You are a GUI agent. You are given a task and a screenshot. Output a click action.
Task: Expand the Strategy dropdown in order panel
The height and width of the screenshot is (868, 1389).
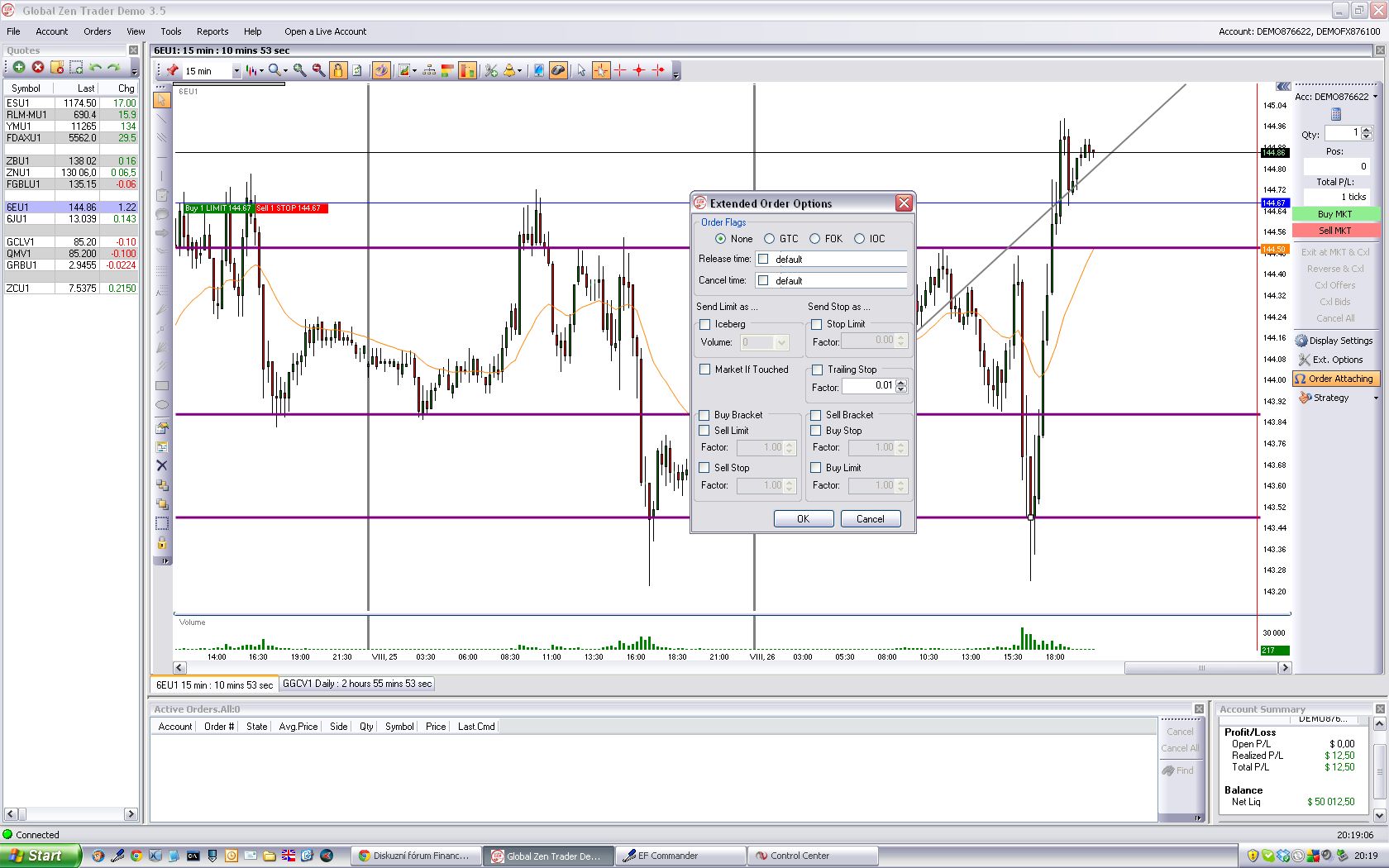coord(1376,398)
